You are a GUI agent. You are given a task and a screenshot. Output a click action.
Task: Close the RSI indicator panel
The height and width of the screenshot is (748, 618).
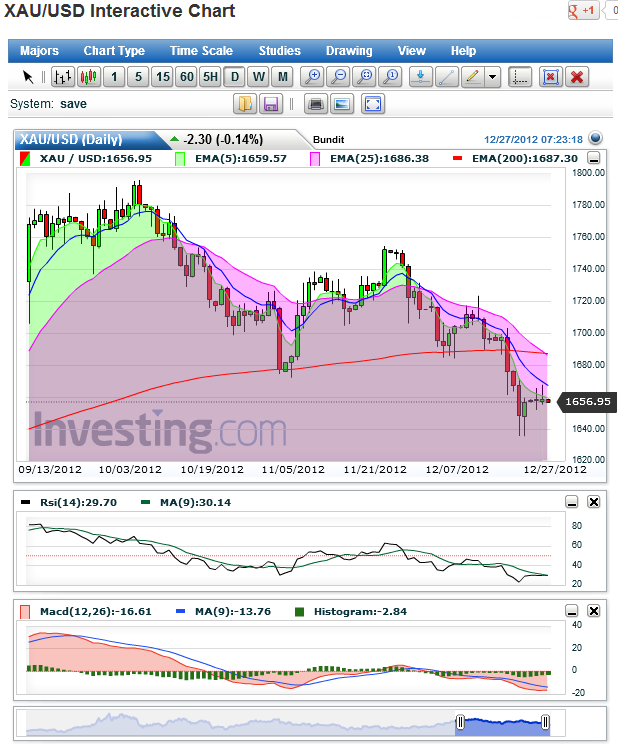point(593,502)
